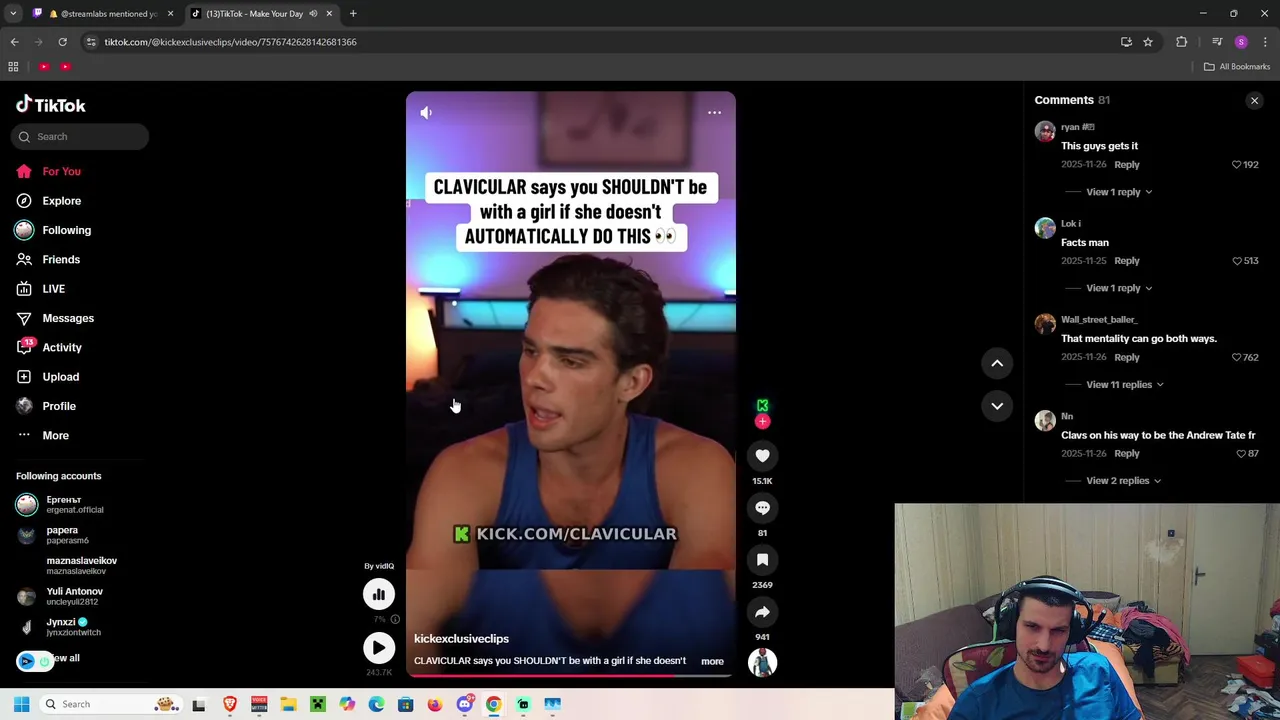Screen dimensions: 1280x720
Task: Like Lok i's comment with 513 likes
Action: coord(1236,261)
